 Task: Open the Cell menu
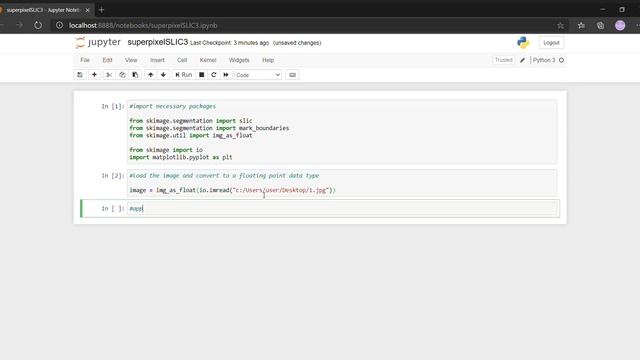click(182, 60)
